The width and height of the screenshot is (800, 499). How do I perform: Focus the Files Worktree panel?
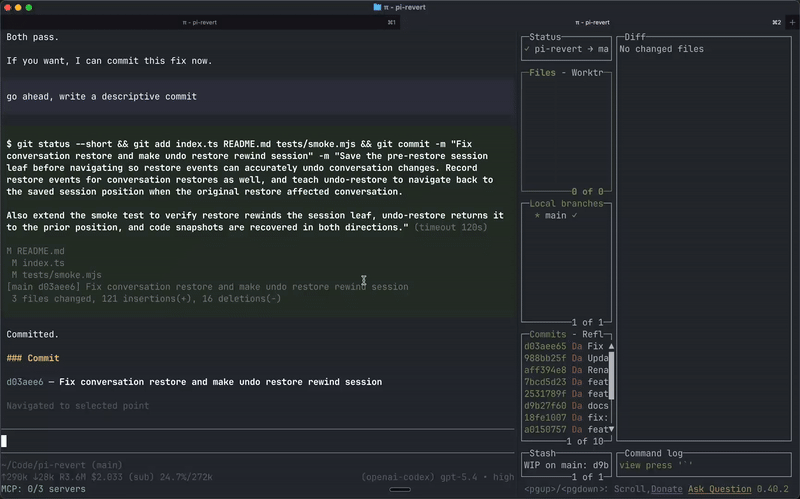point(566,132)
